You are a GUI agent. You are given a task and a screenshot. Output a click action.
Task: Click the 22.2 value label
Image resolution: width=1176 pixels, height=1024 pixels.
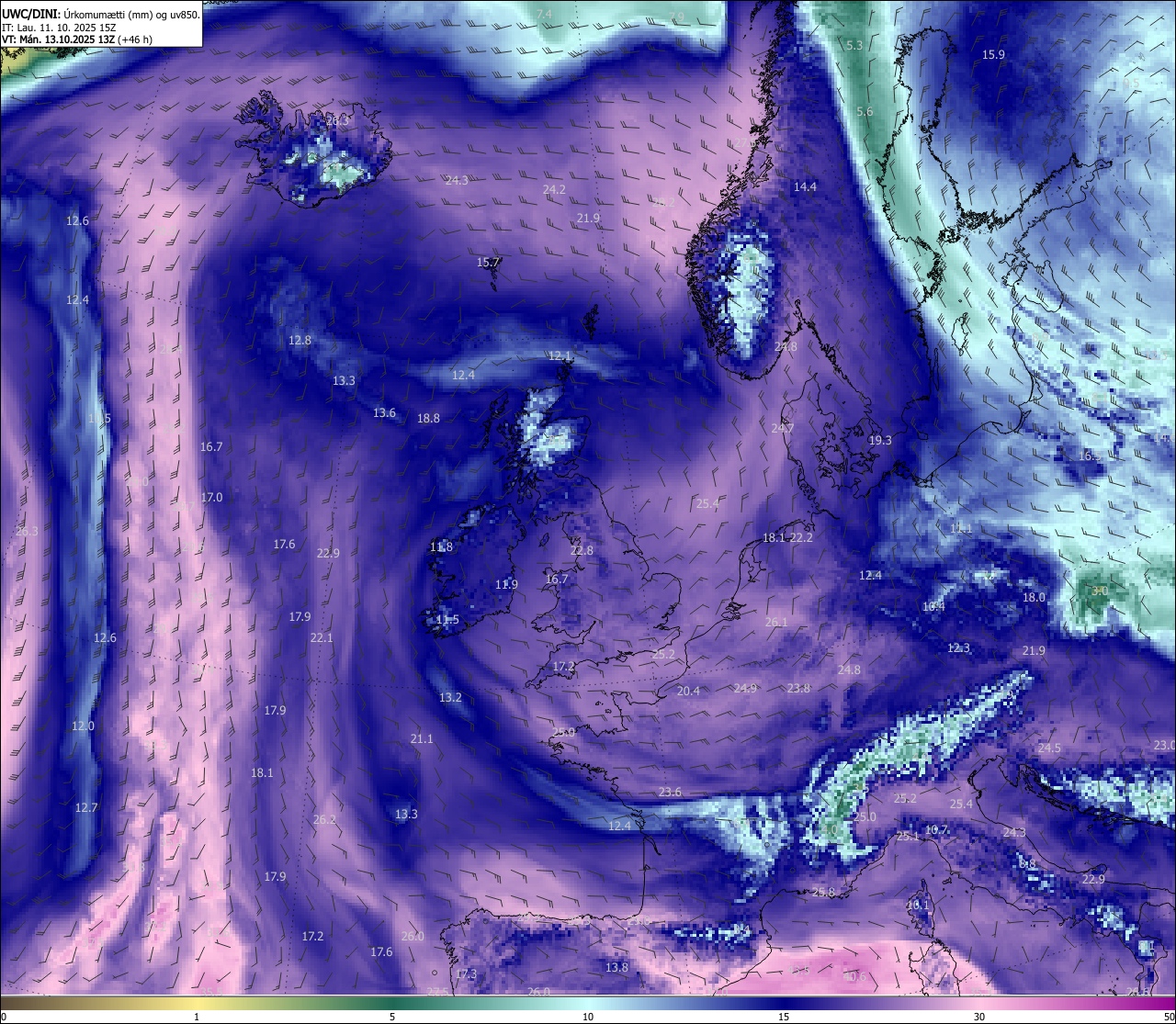[801, 537]
